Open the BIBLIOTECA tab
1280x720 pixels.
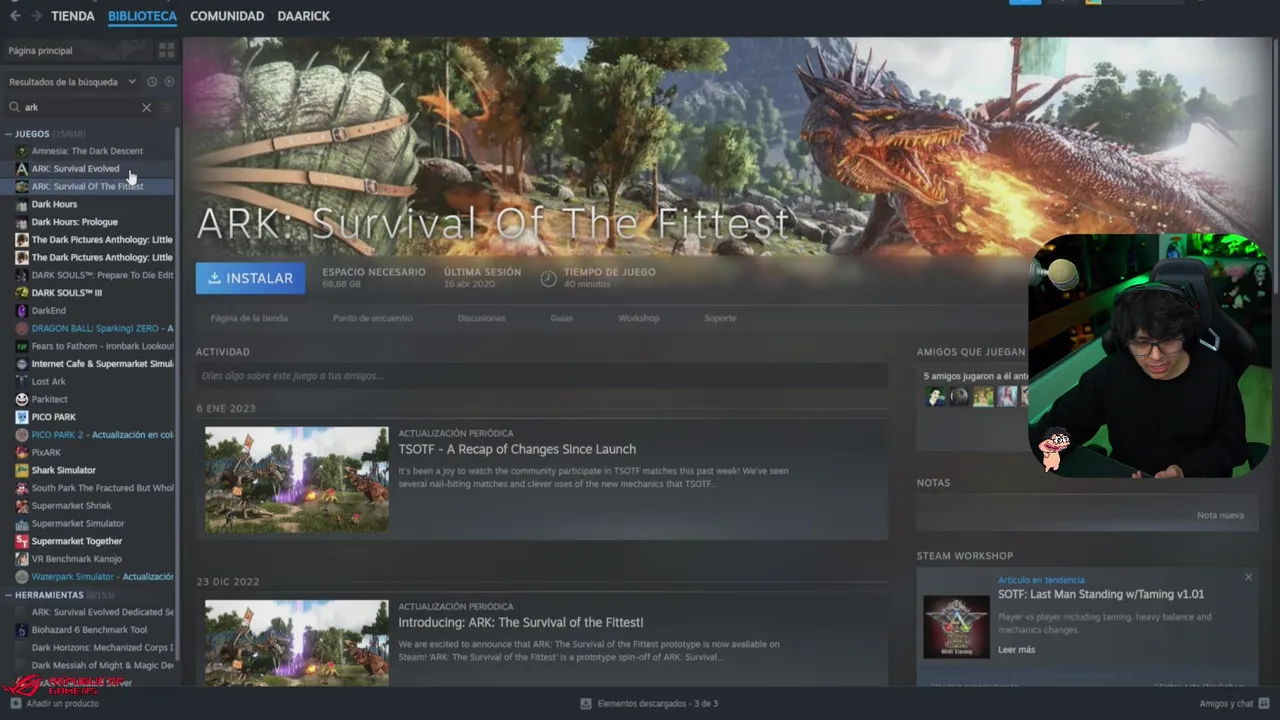tap(142, 16)
